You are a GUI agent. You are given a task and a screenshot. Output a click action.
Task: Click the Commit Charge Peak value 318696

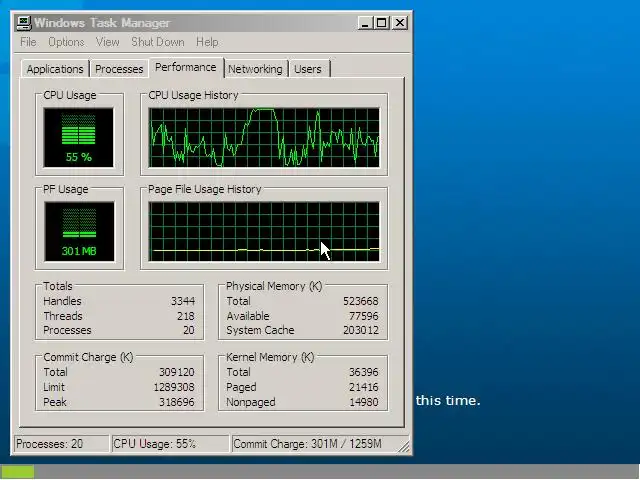(176, 402)
